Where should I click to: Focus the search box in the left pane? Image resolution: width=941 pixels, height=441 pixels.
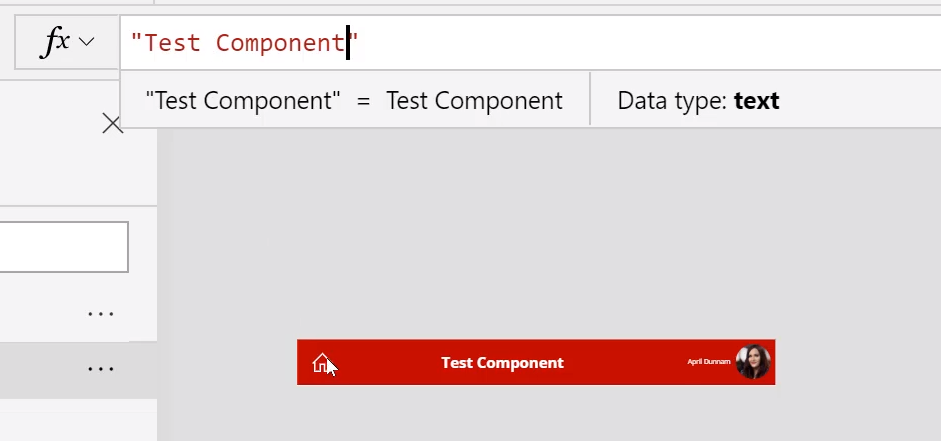(64, 247)
